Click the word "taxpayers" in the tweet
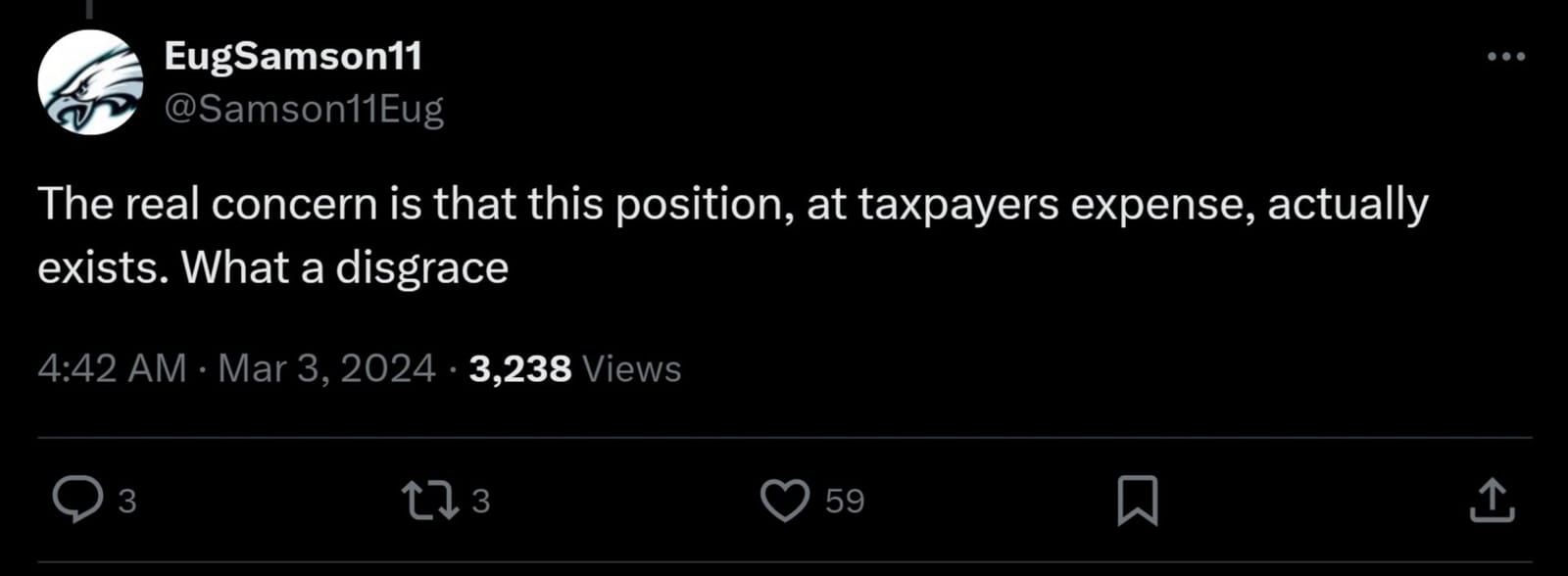 coord(957,205)
